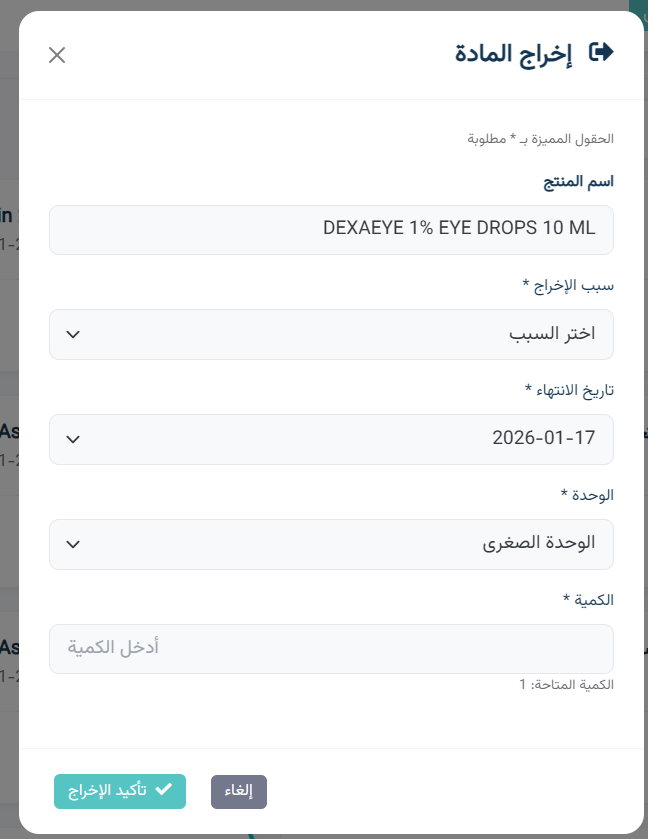This screenshot has height=839, width=648.
Task: Open the اختر السبب reason dropdown
Action: (x=331, y=334)
